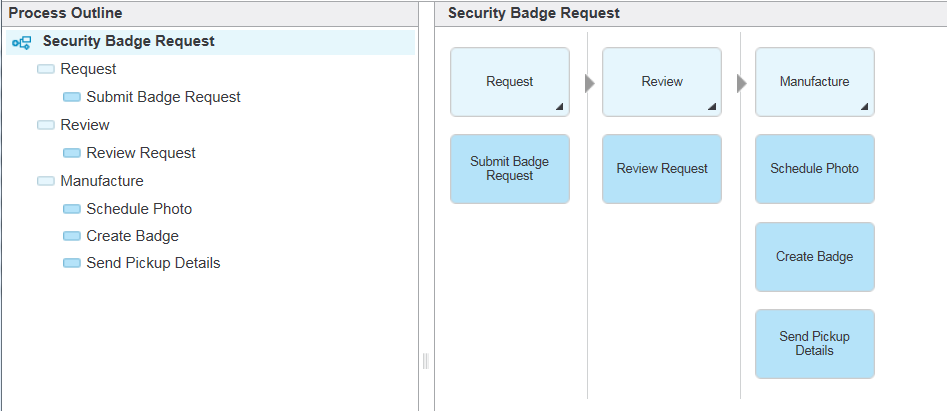Select Send Pickup Details text in the outline tree
The image size is (947, 411).
(153, 263)
